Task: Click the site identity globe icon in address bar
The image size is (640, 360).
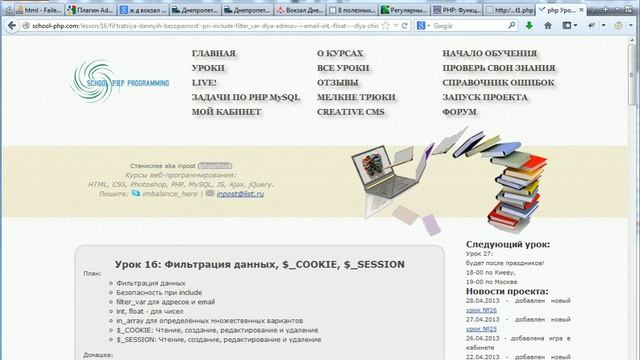Action: click(x=26, y=26)
